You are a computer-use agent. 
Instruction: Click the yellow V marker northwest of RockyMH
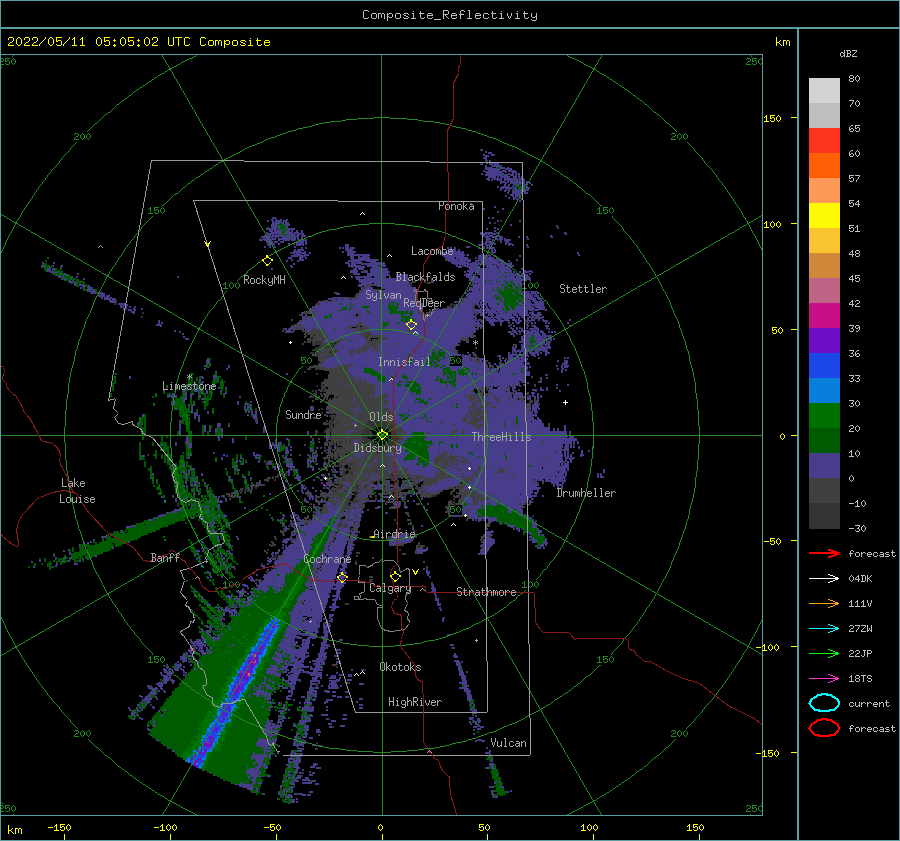(x=208, y=244)
